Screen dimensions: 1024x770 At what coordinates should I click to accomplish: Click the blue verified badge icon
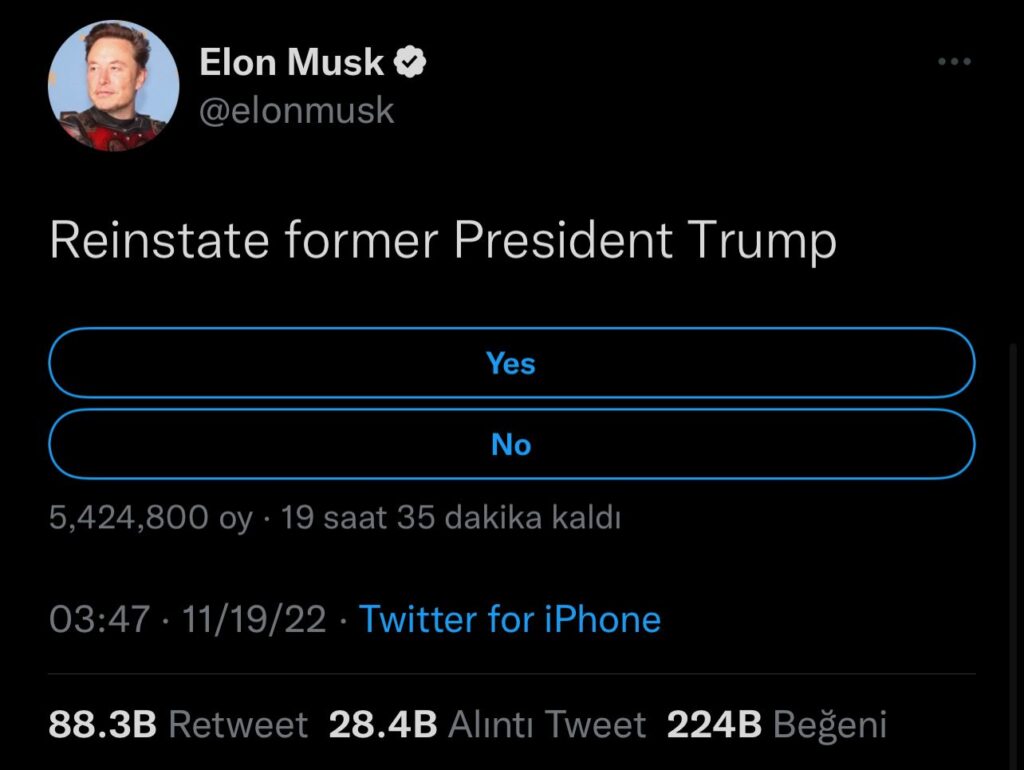pyautogui.click(x=411, y=63)
